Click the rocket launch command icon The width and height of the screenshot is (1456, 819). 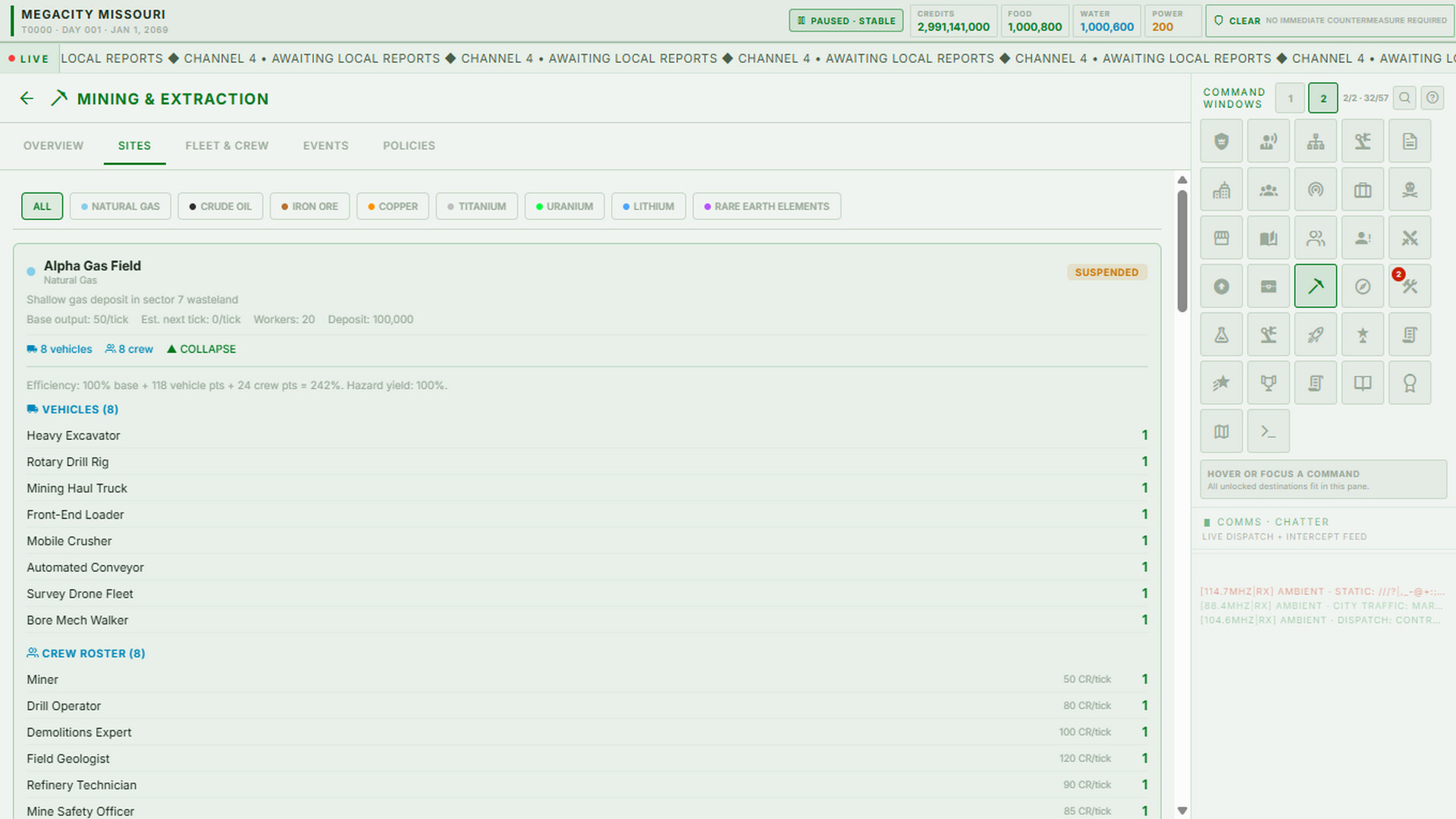coord(1316,334)
